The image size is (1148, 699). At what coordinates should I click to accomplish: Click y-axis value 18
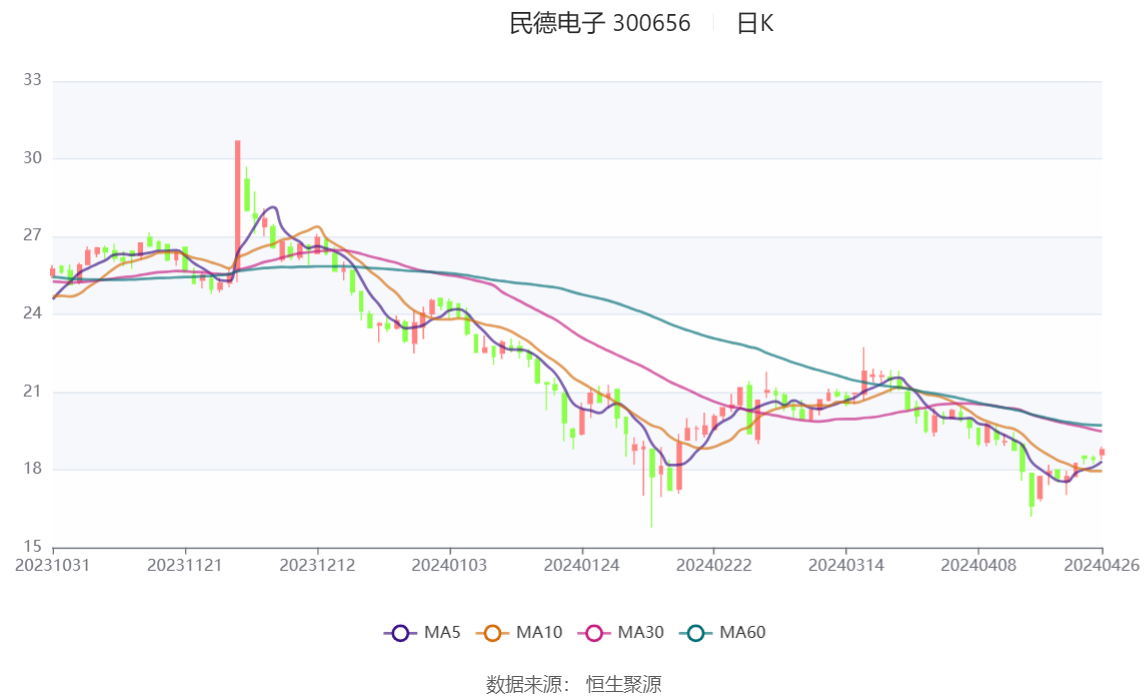coord(32,469)
